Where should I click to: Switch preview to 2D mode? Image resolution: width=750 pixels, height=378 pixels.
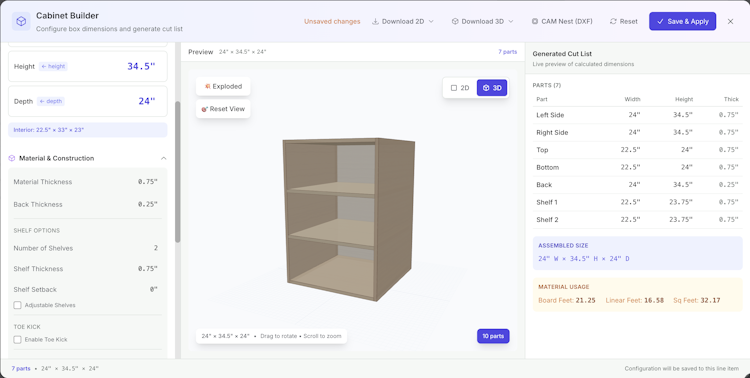(x=460, y=88)
